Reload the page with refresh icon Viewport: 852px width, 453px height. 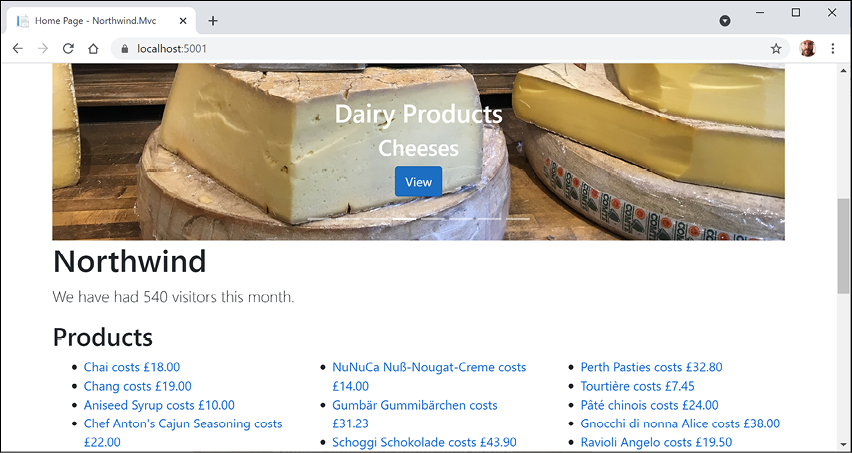tap(68, 49)
